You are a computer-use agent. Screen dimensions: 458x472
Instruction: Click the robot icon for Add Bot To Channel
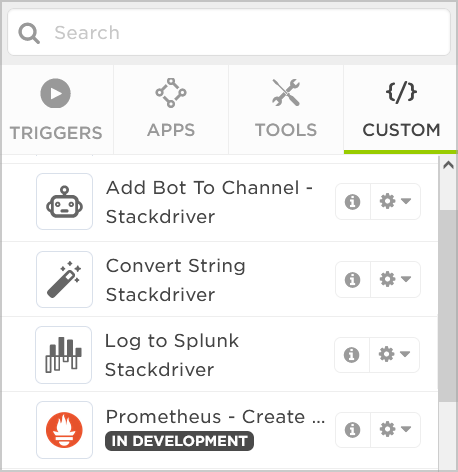(x=64, y=201)
